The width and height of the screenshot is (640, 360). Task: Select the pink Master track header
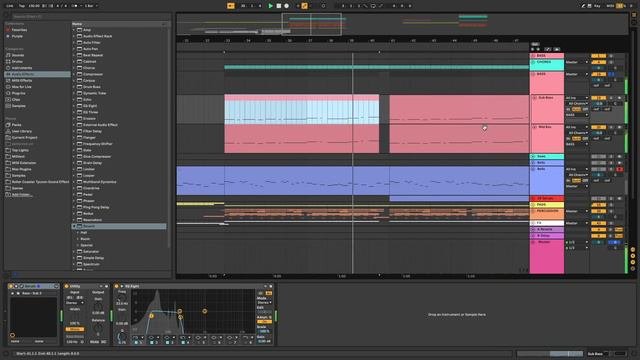tap(547, 257)
